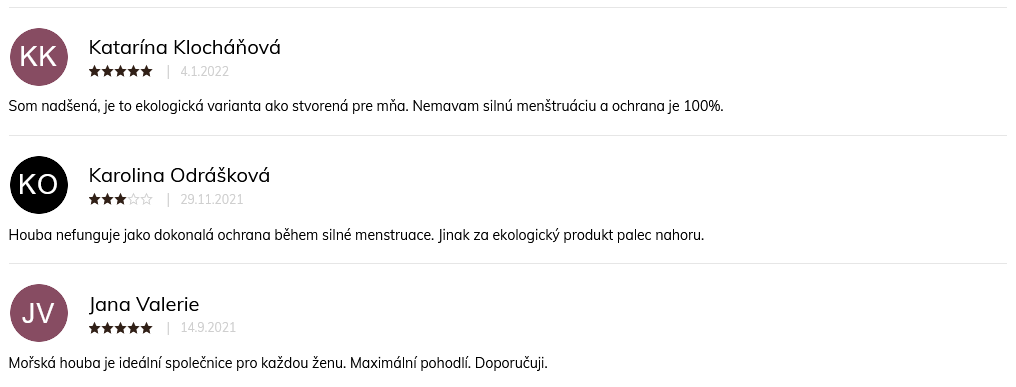Click the review text starting 'Mořská houba'

[x=278, y=363]
